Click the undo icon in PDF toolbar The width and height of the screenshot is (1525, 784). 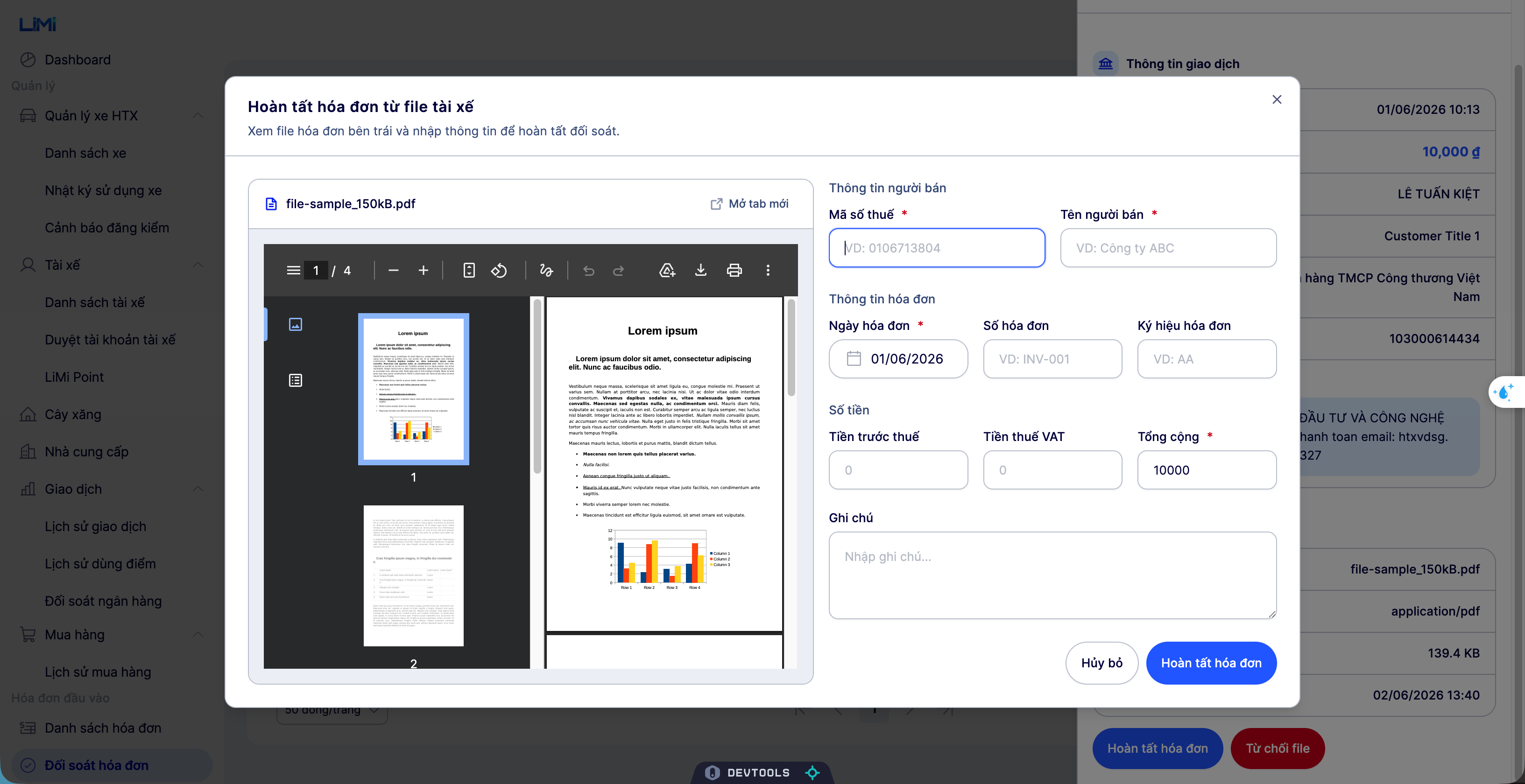[588, 270]
